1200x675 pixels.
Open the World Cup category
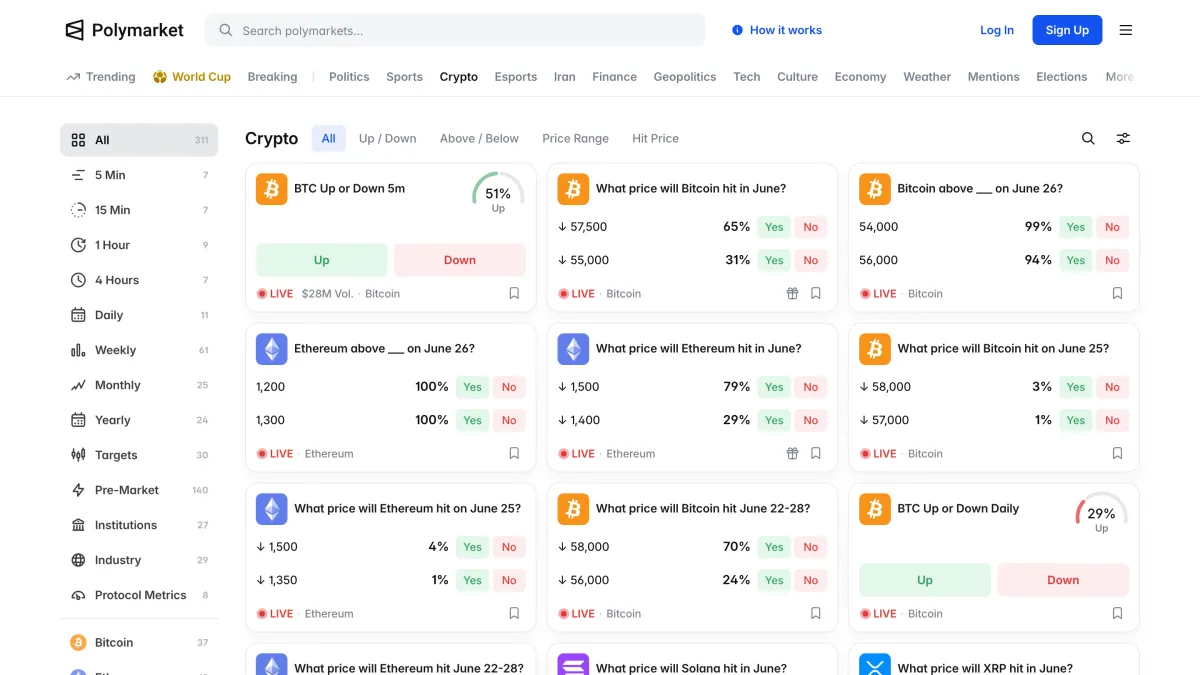(x=192, y=77)
